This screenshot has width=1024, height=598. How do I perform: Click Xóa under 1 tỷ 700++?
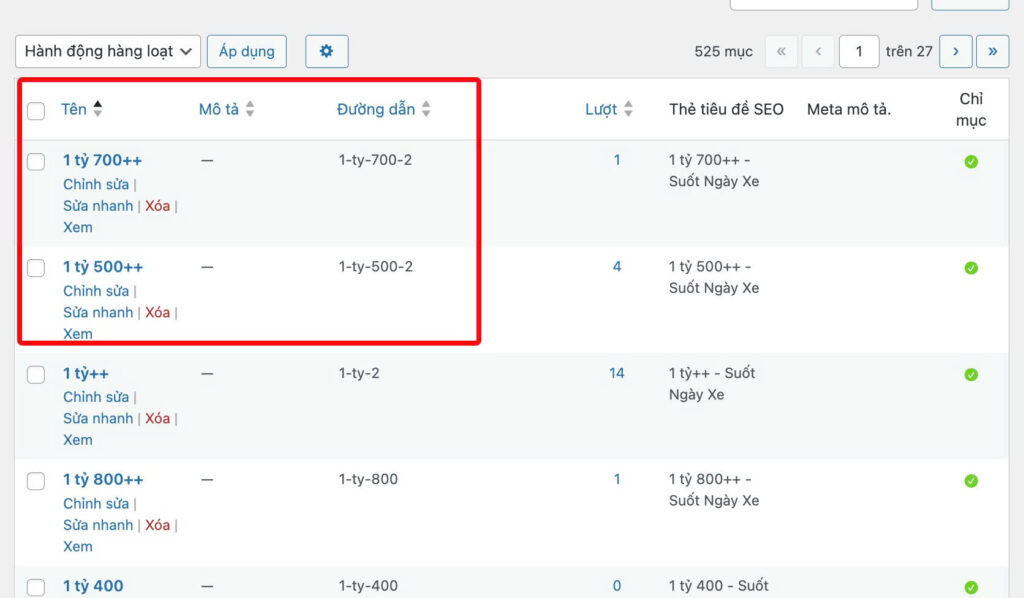click(157, 206)
